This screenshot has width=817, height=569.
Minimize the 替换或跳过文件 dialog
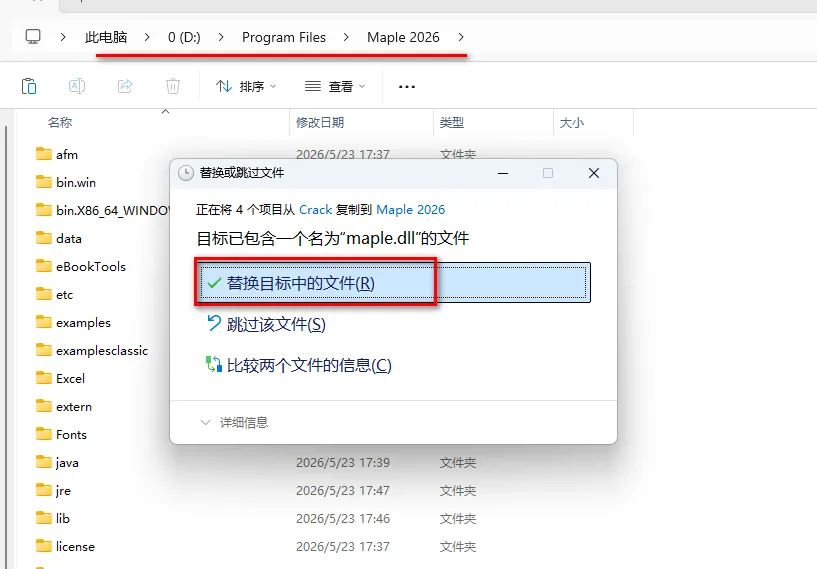[503, 173]
